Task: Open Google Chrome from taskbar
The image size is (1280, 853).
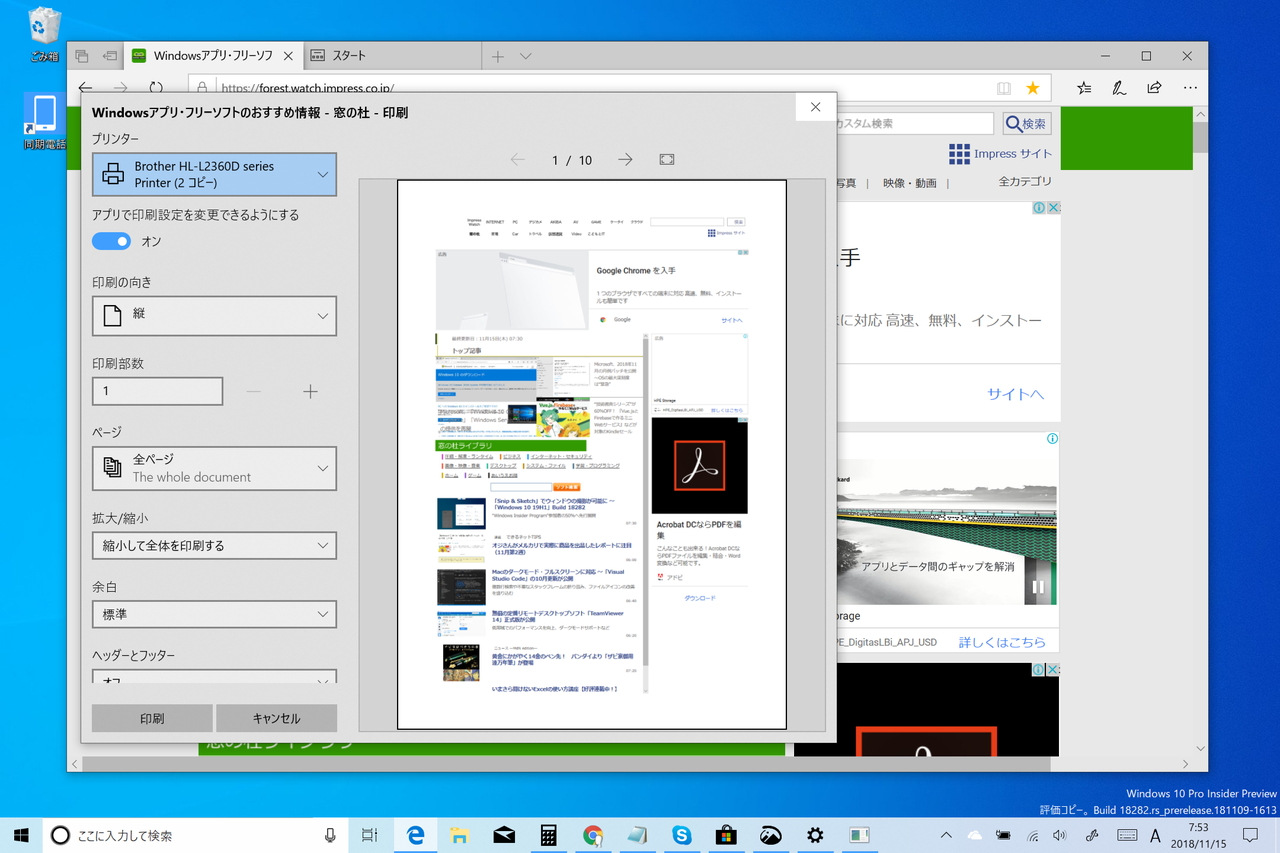Action: coord(593,835)
